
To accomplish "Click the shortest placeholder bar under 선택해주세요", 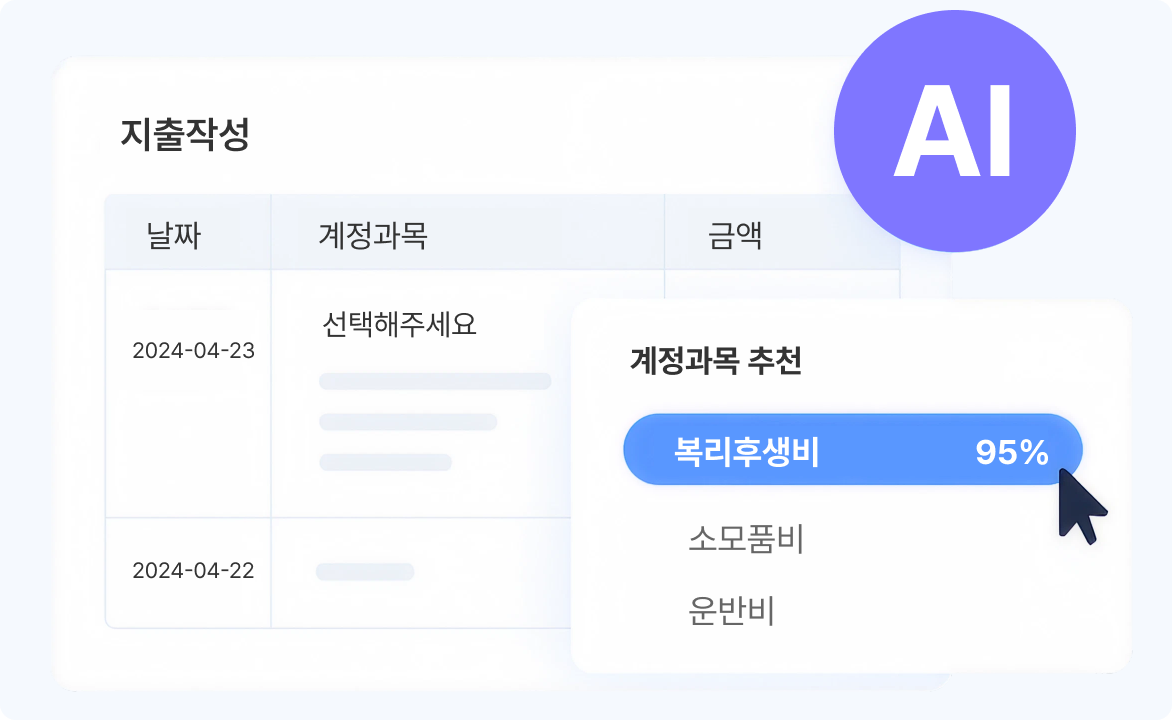I will pos(385,462).
